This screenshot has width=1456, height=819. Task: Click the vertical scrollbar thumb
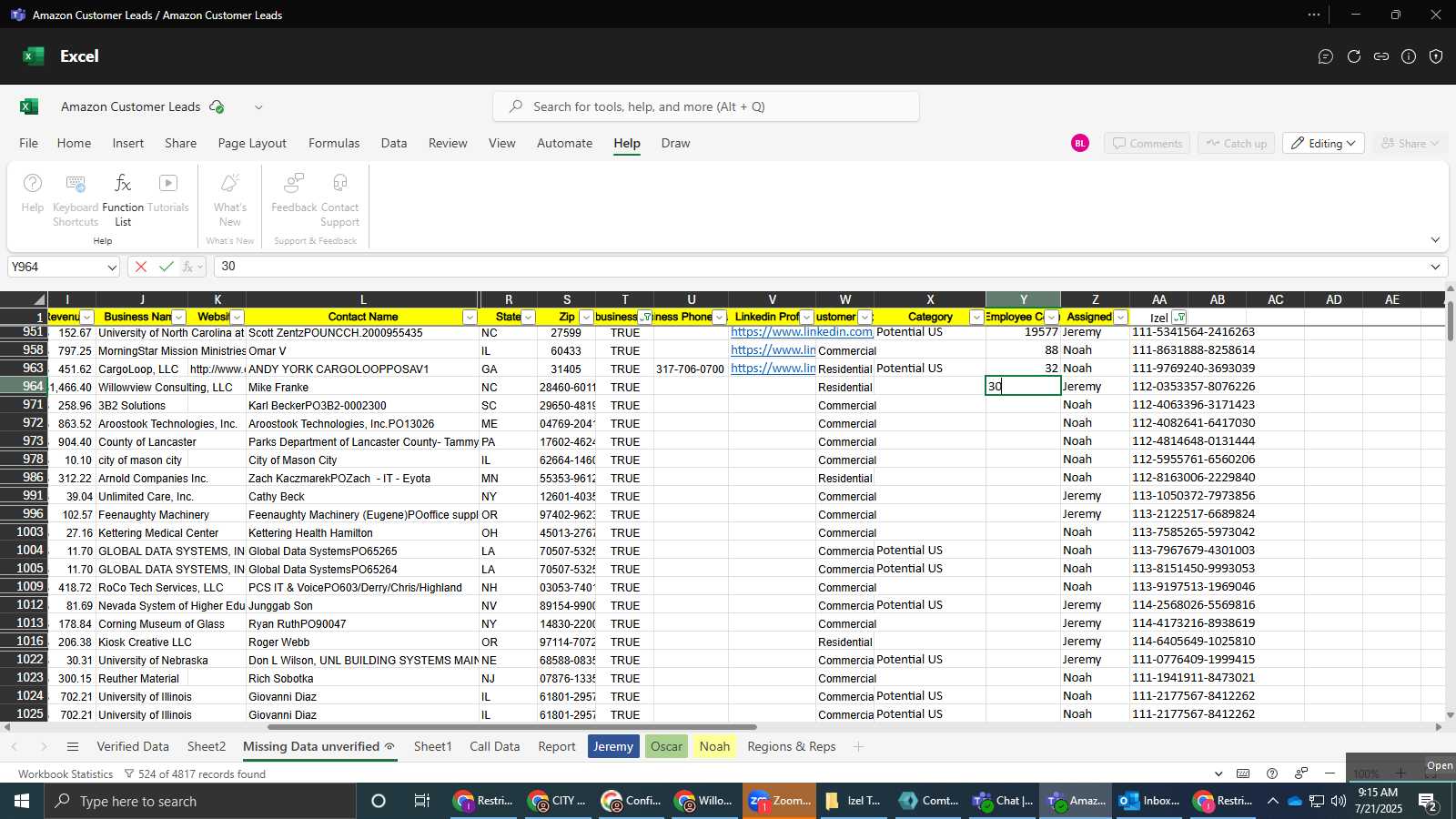pyautogui.click(x=1450, y=321)
